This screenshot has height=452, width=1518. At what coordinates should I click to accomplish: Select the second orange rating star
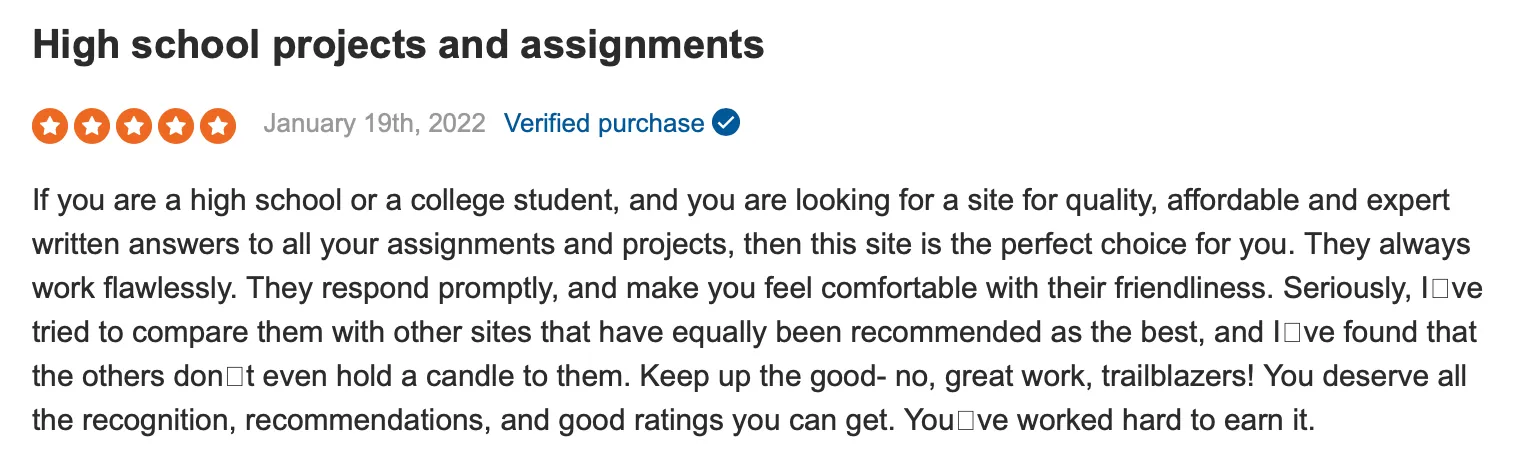[x=92, y=126]
